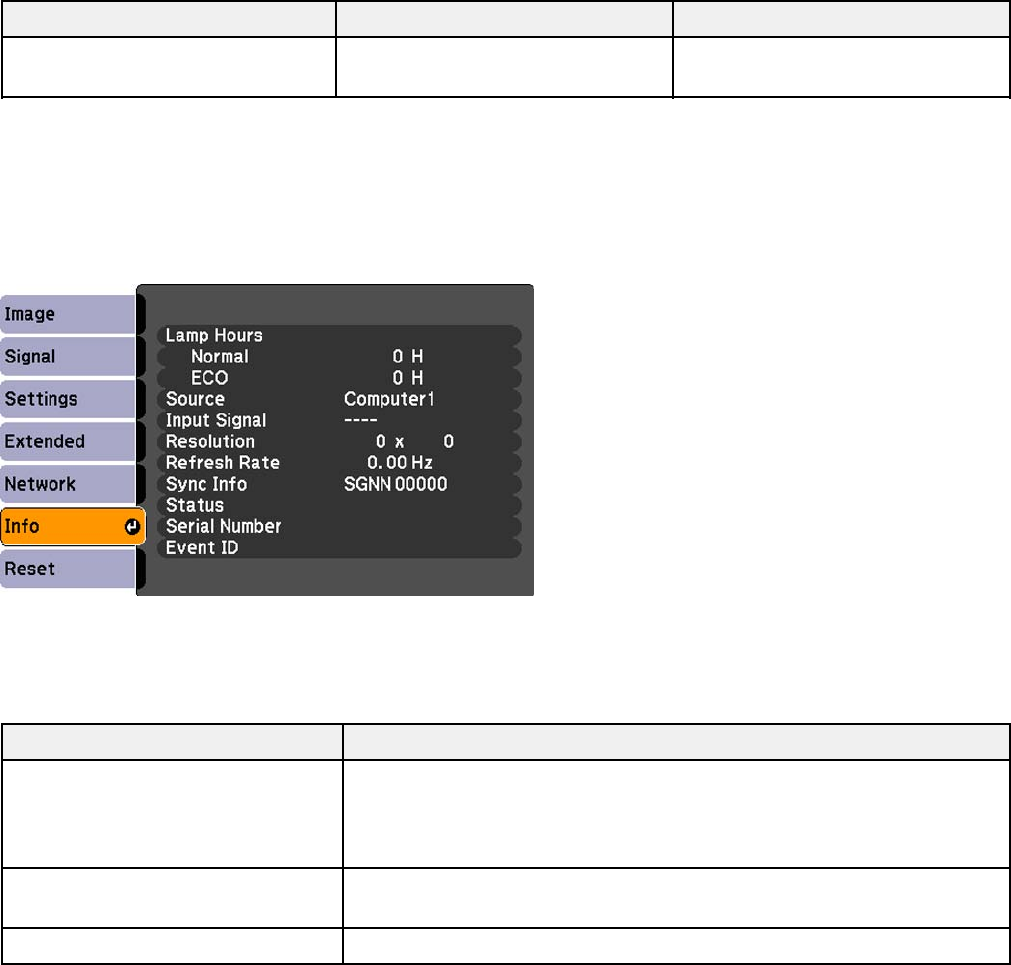1011x965 pixels.
Task: Select the Extended menu tab
Action: point(68,442)
